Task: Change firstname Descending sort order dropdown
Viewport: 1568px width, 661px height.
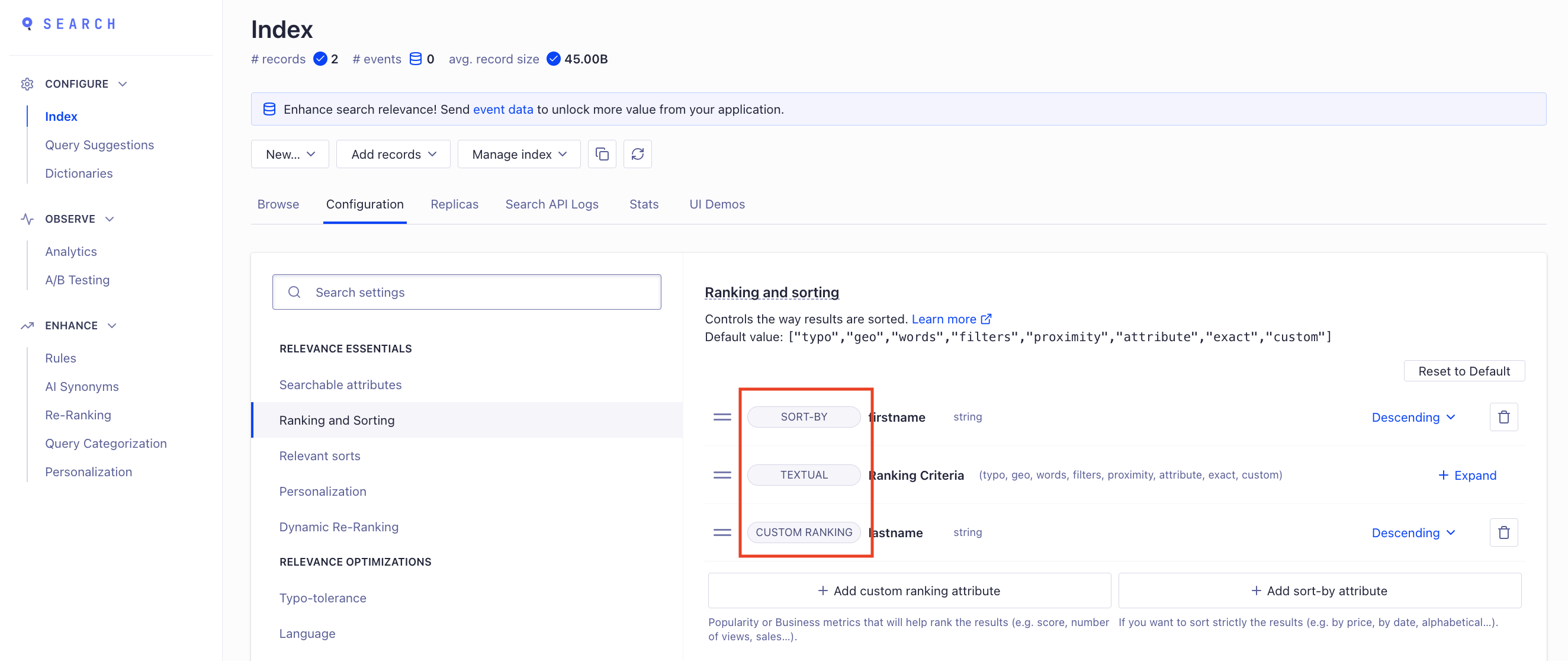Action: tap(1412, 417)
